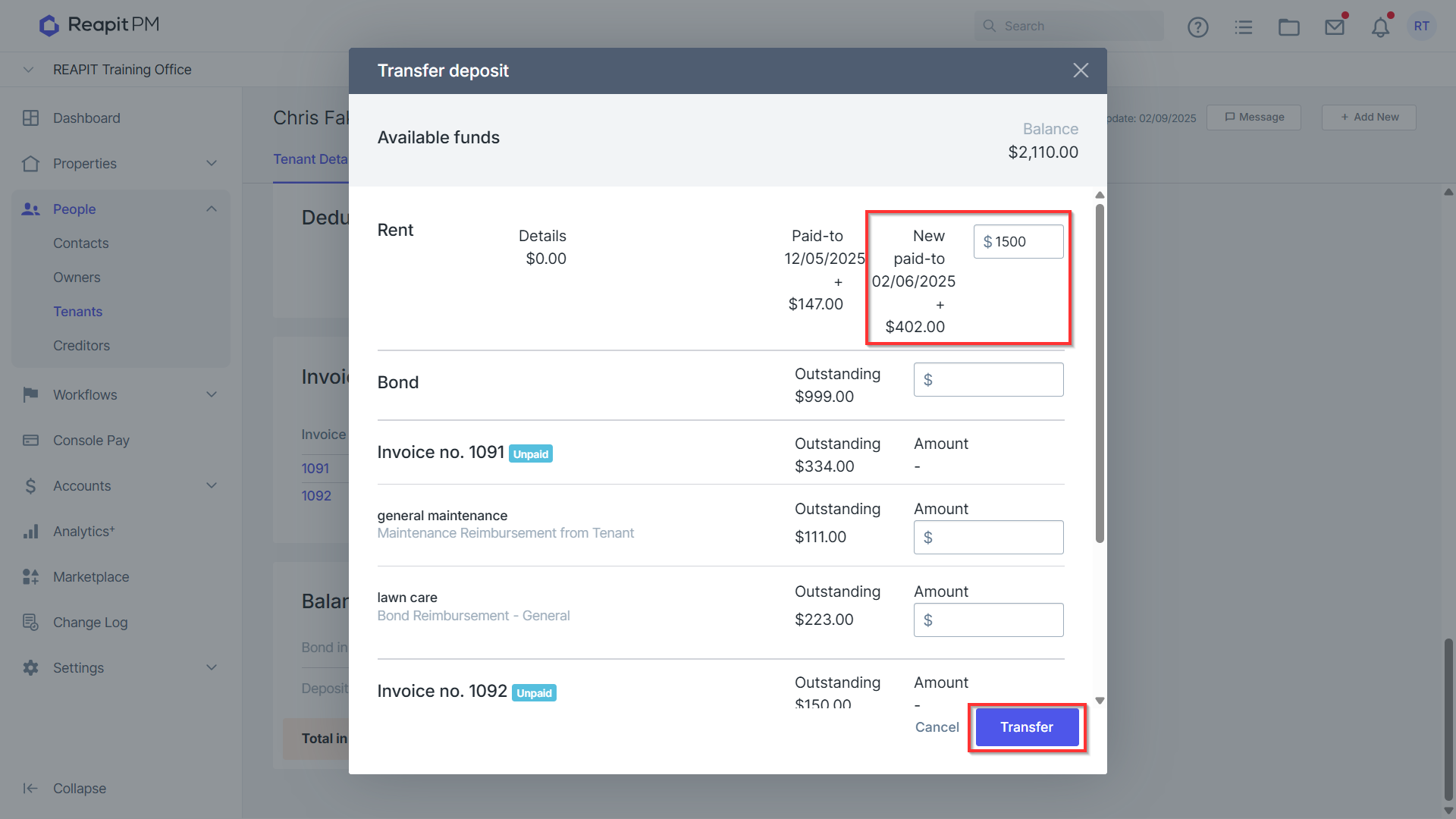1456x819 pixels.
Task: Collapse the People menu chevron
Action: tap(212, 209)
